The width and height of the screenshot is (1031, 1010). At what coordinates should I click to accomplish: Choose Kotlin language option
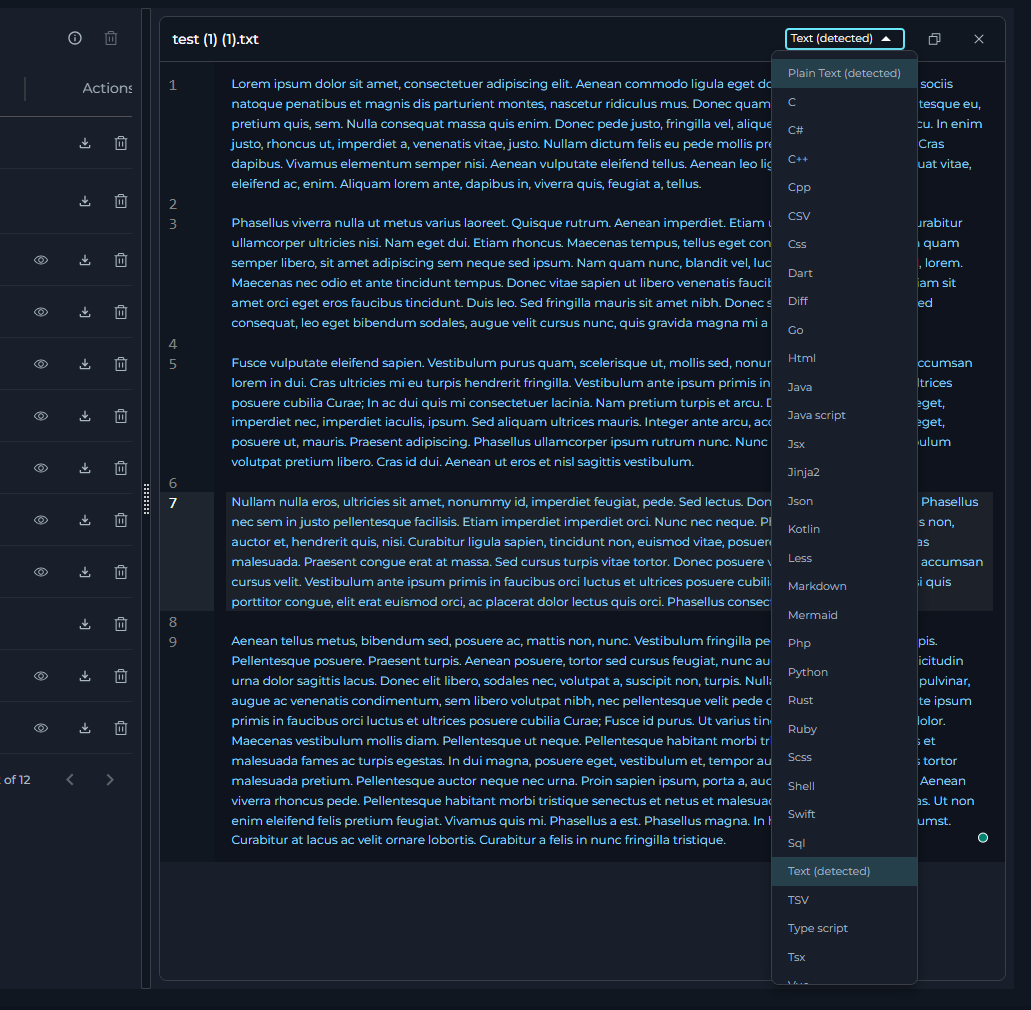coord(844,529)
